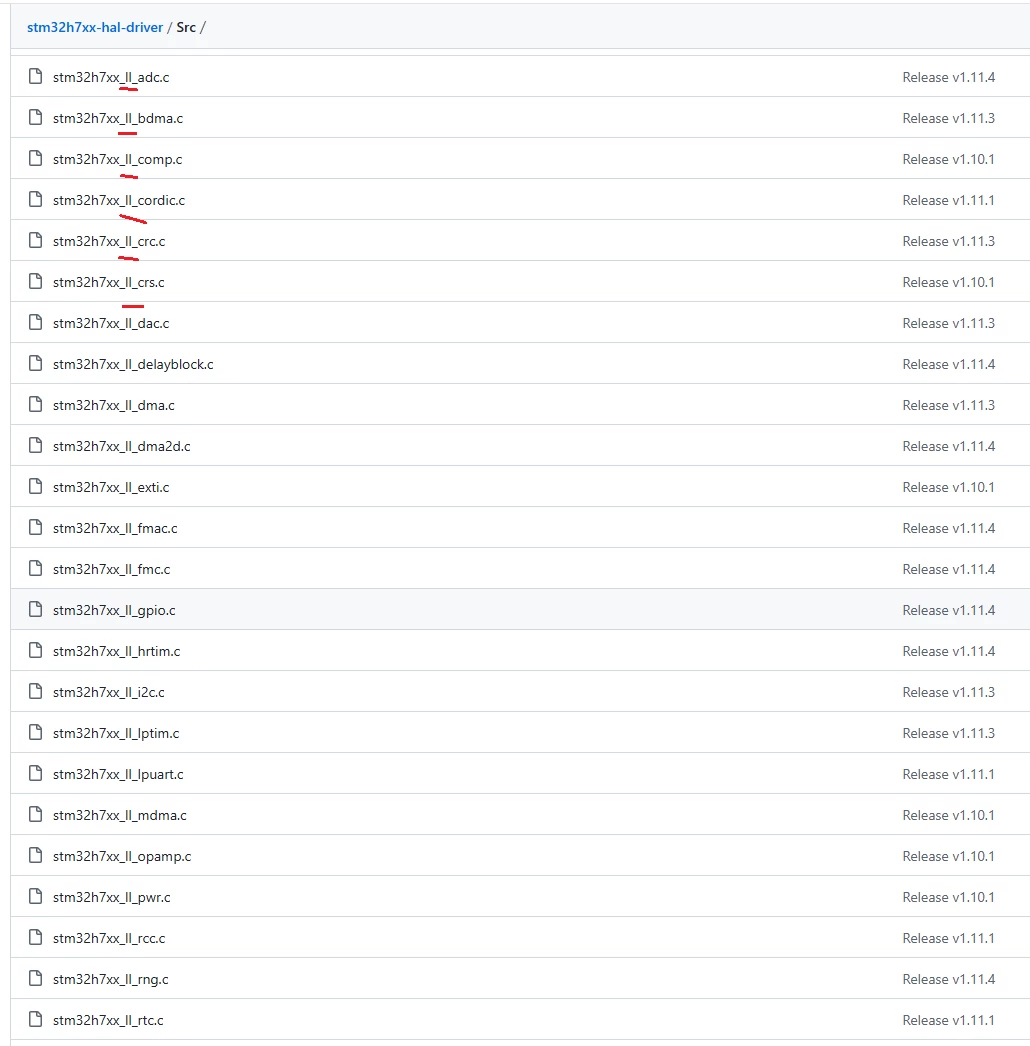The image size is (1030, 1046).
Task: Click Release v1.11.1 commit for ll_rtc.c
Action: pos(949,1021)
